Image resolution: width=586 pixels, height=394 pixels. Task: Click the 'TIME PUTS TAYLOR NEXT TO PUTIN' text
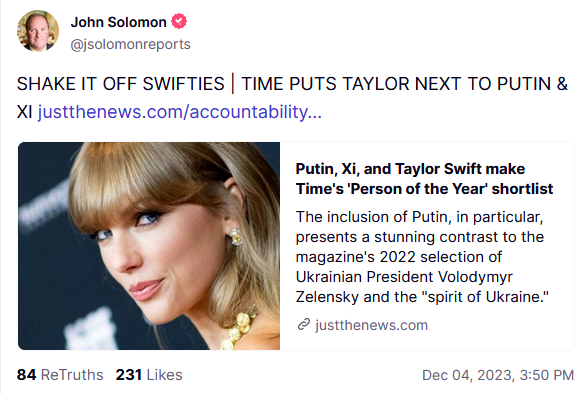point(396,83)
